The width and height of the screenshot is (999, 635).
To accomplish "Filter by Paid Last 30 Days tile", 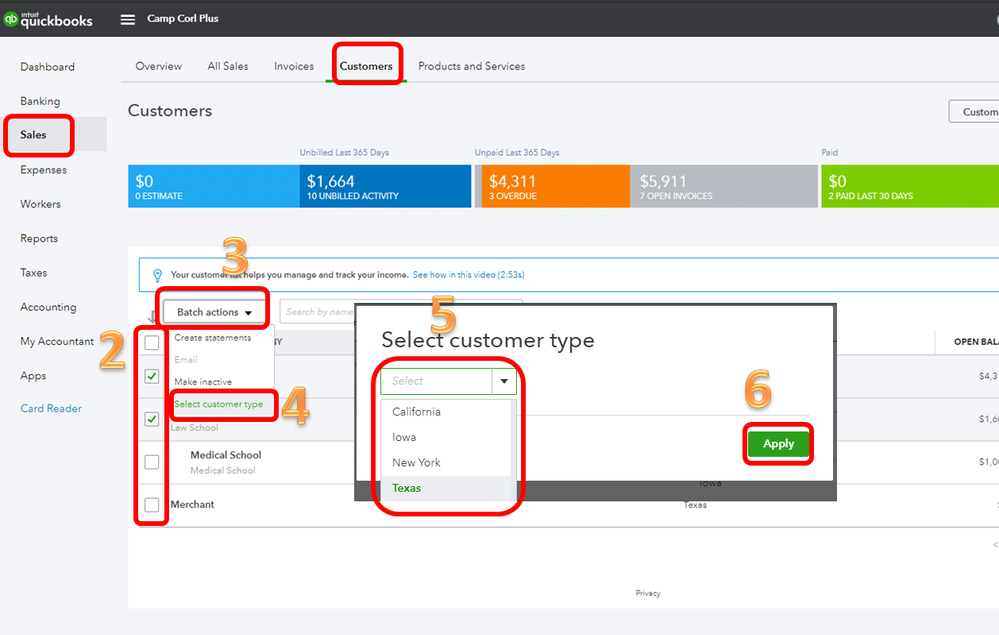I will point(910,186).
